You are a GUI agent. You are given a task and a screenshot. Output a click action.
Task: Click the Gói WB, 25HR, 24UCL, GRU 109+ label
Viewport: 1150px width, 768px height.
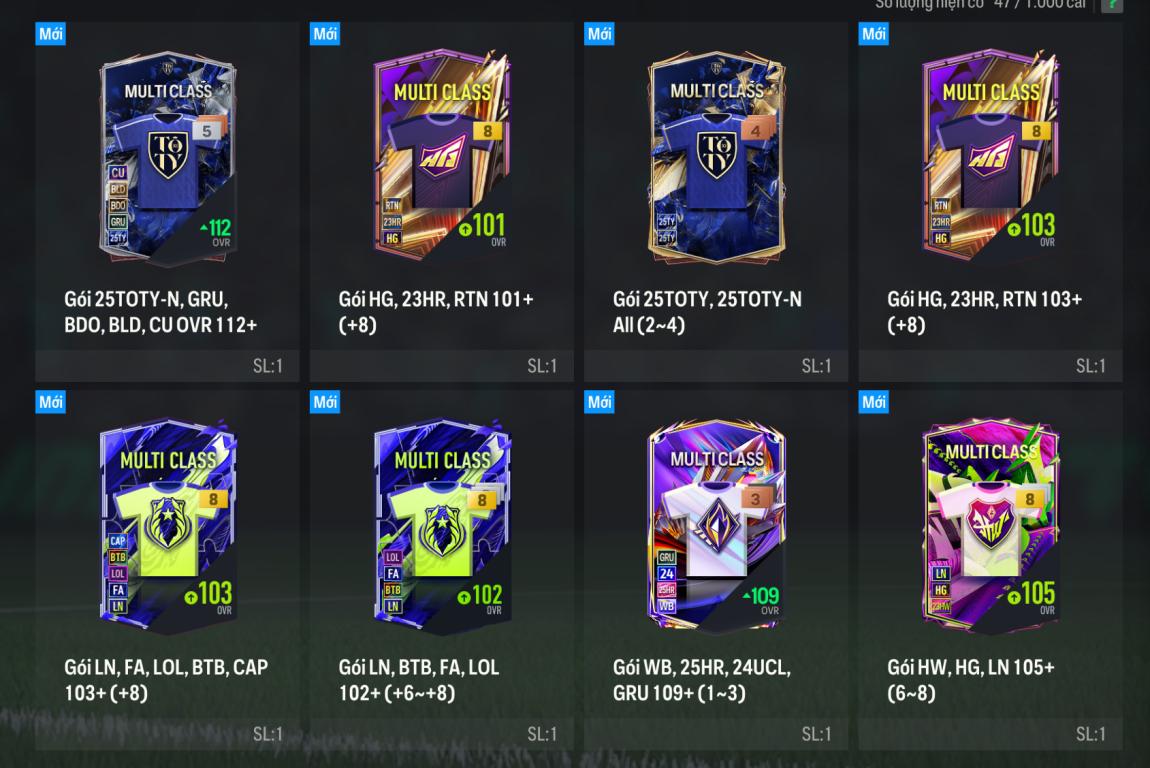702,680
